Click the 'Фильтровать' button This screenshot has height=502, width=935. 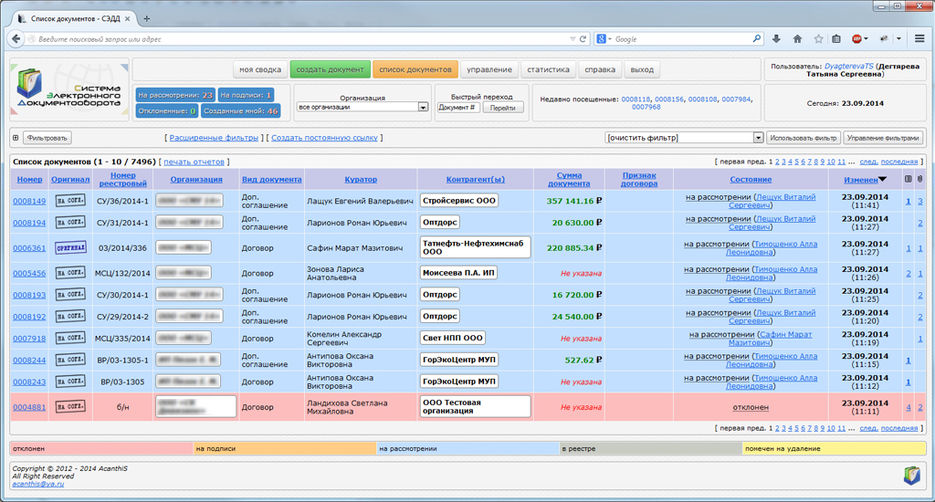(x=47, y=138)
